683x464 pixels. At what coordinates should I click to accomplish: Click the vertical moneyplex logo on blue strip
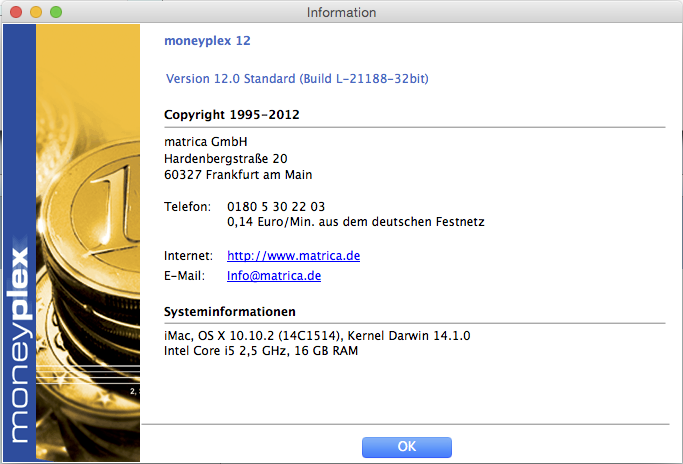(19, 344)
